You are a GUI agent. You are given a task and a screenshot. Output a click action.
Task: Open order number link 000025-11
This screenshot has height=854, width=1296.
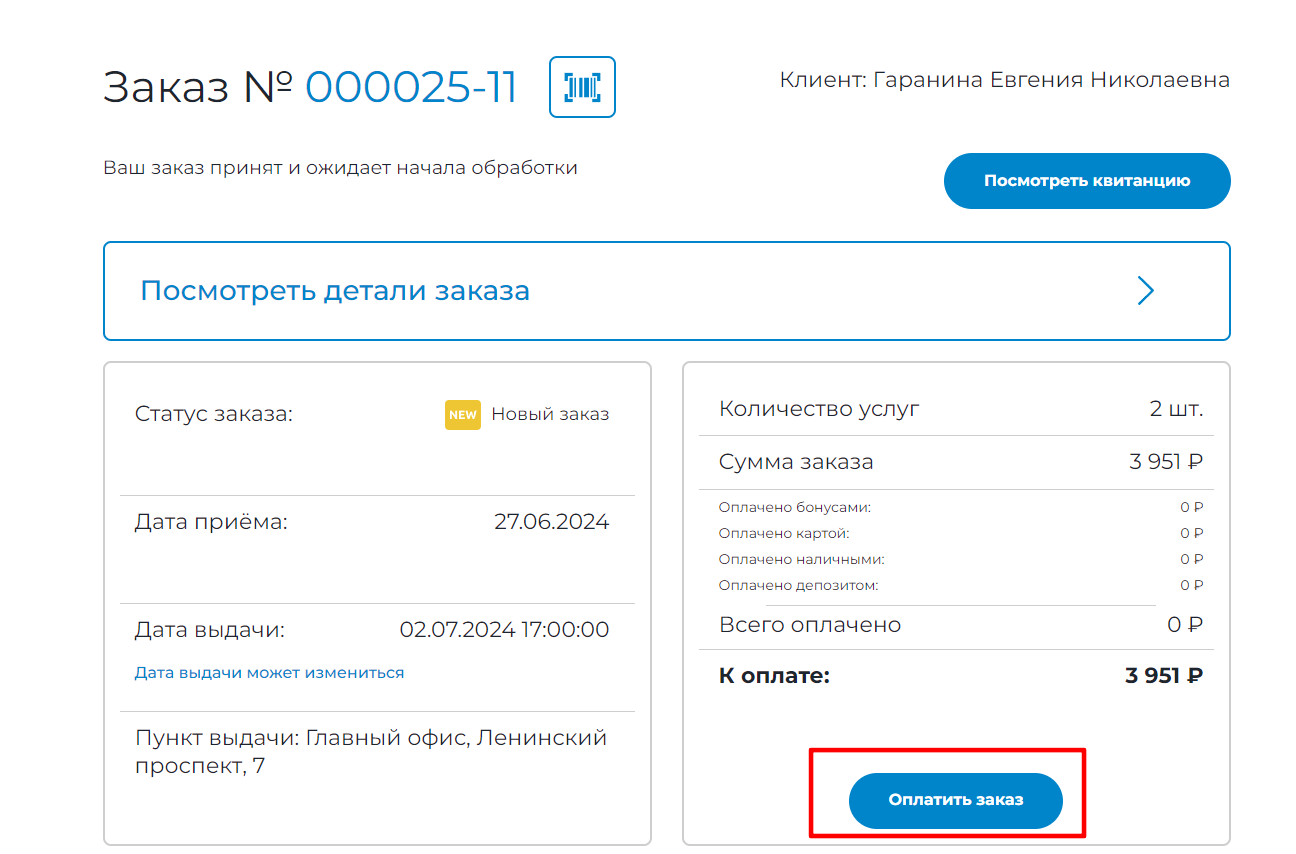point(410,88)
